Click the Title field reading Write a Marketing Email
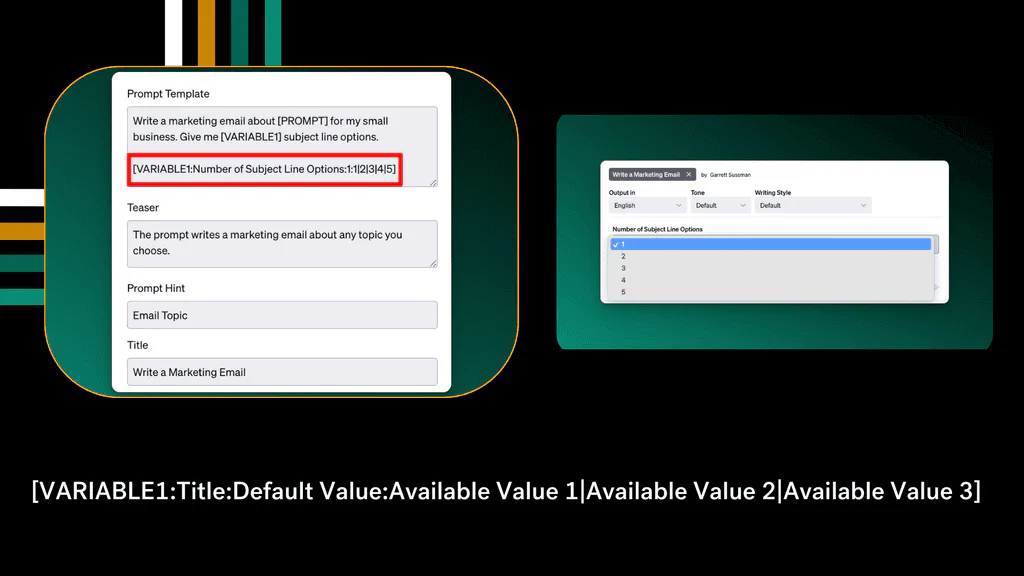Image resolution: width=1024 pixels, height=576 pixels. (x=282, y=372)
